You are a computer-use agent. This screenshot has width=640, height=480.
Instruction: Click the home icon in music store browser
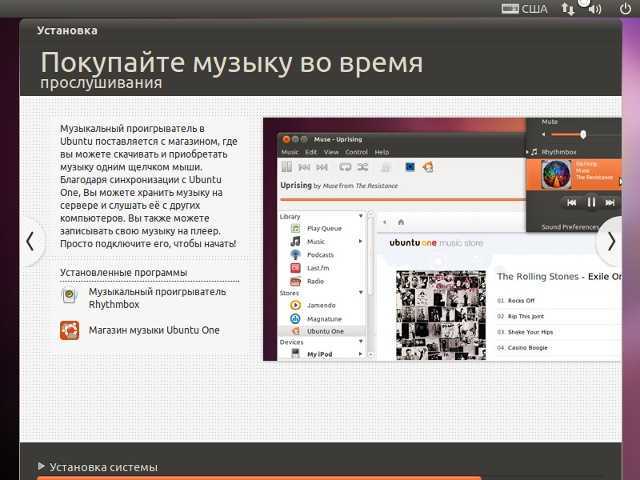click(401, 222)
